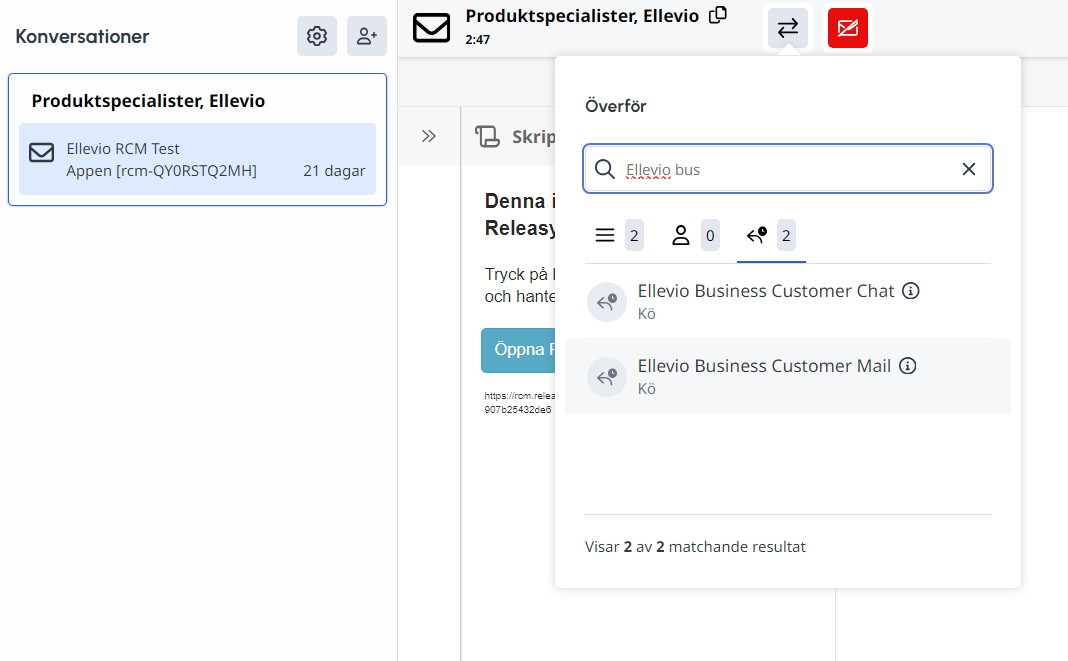Click queue icon beside Customer Mail
This screenshot has width=1068, height=661.
607,377
